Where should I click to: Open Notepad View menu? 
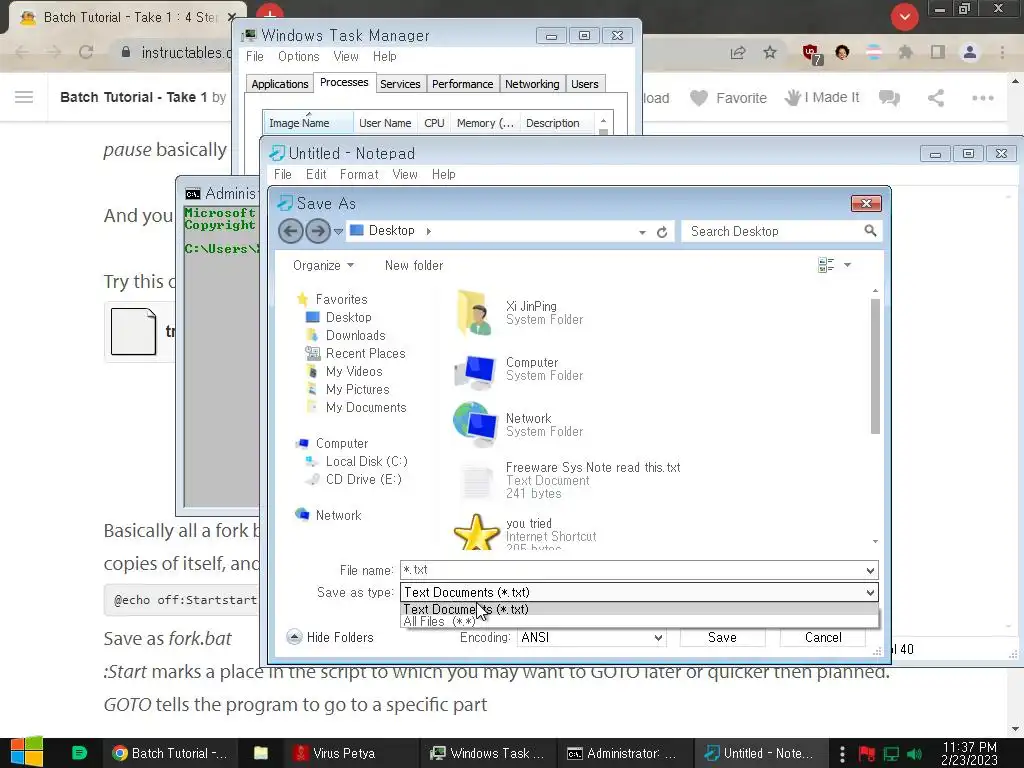(405, 174)
